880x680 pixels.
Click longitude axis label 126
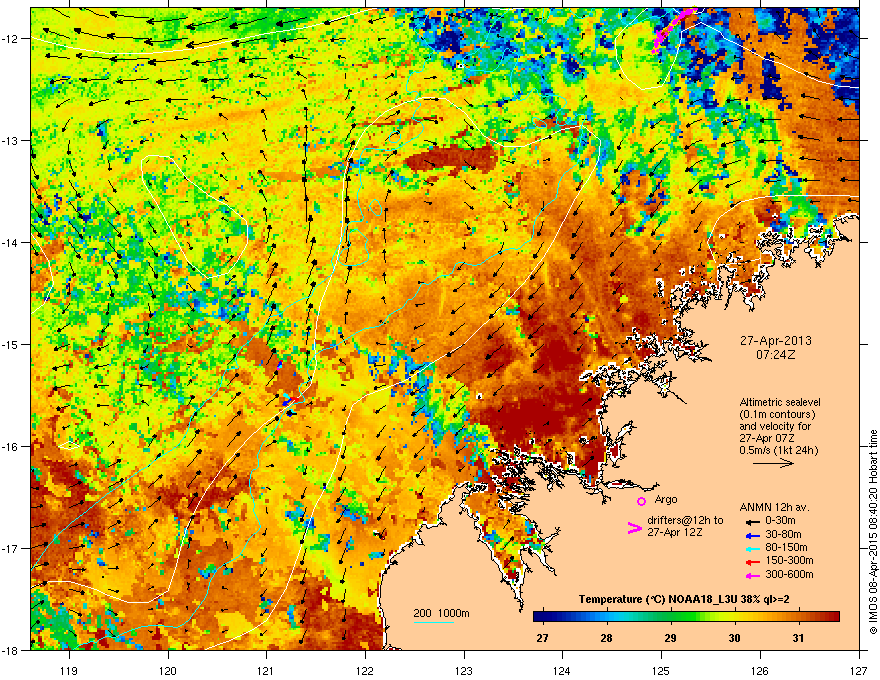tap(760, 670)
